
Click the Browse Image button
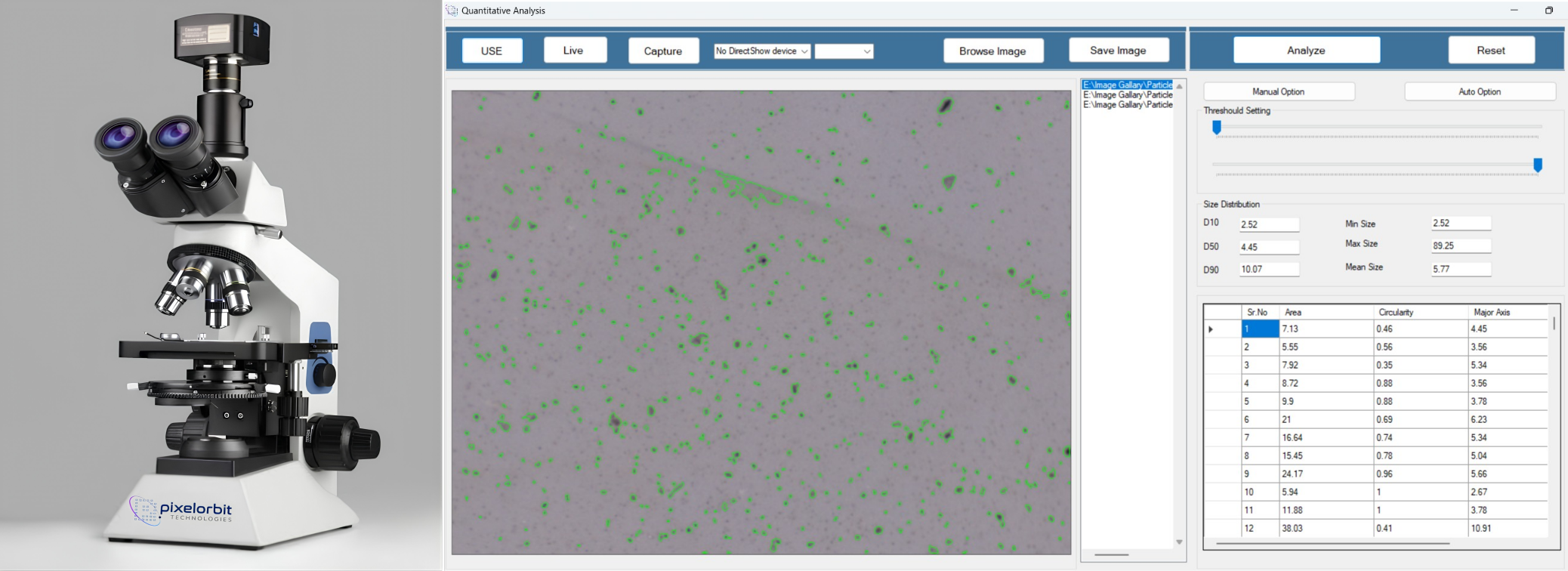pyautogui.click(x=992, y=51)
